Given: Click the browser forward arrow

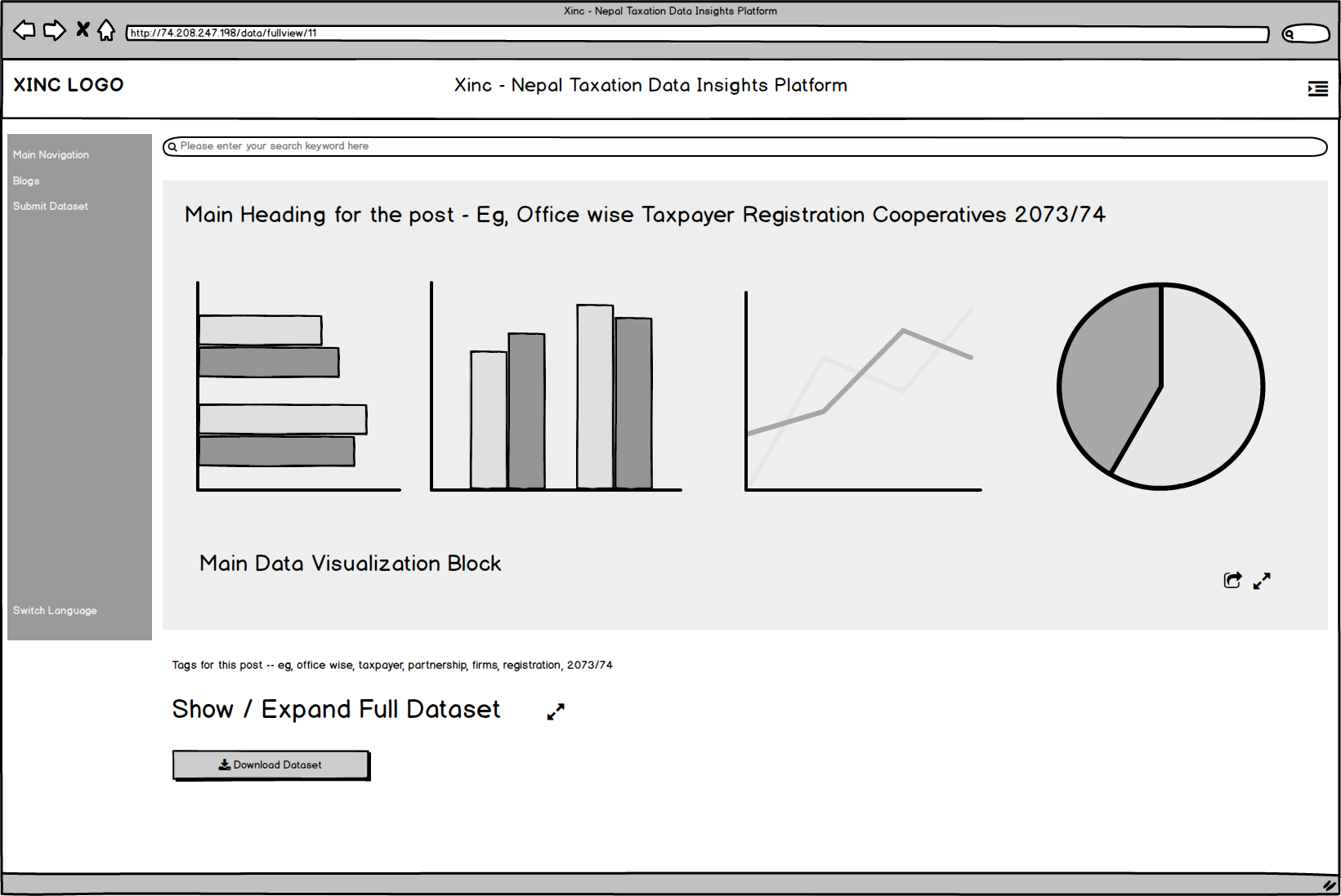Looking at the screenshot, I should coord(54,31).
